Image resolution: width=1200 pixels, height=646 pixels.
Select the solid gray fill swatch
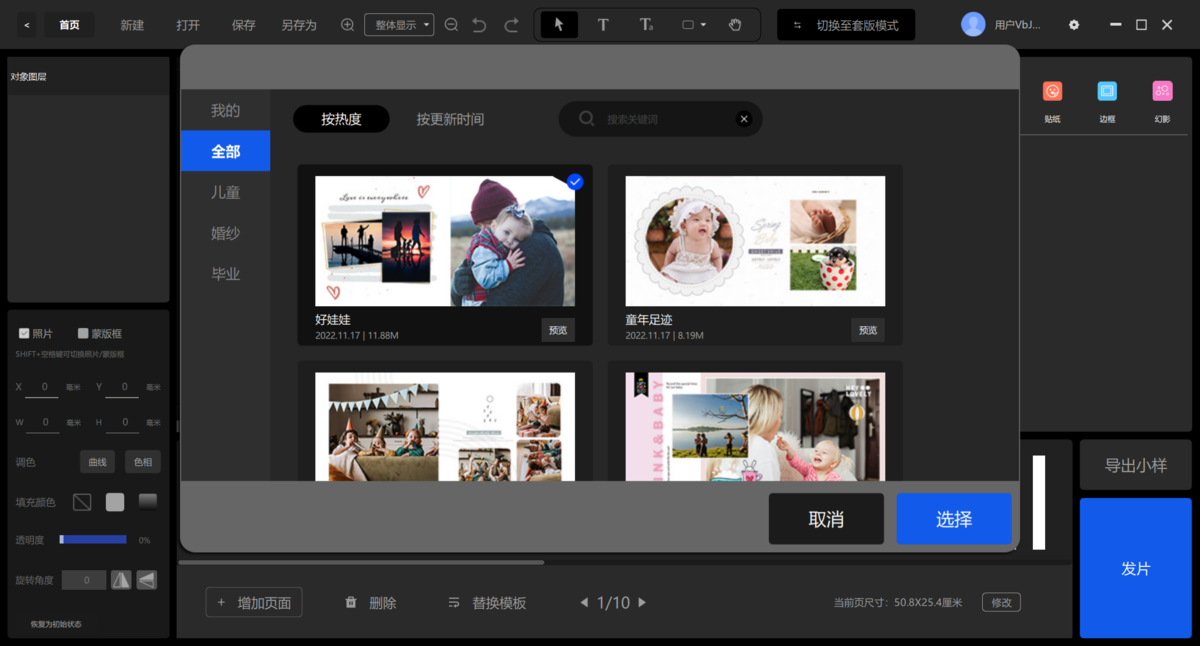[x=115, y=501]
